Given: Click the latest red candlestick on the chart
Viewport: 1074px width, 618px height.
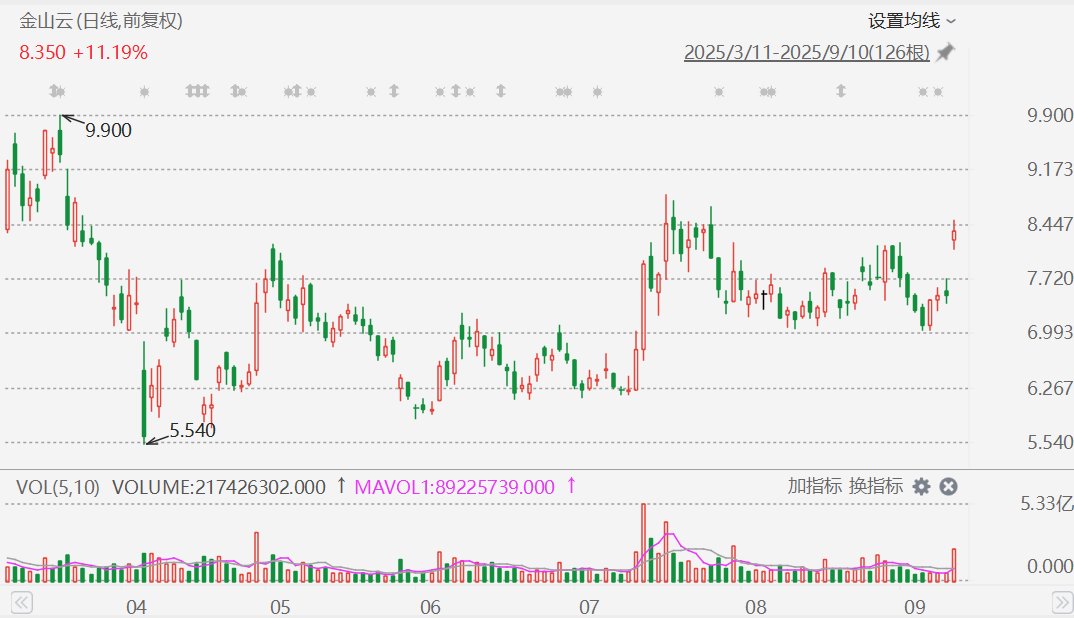Looking at the screenshot, I should 953,236.
